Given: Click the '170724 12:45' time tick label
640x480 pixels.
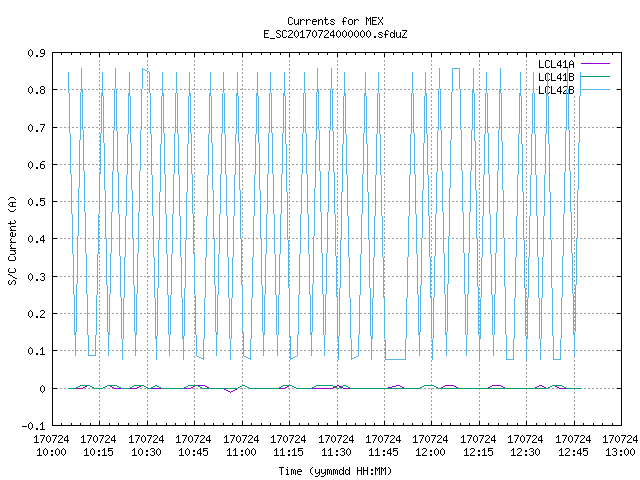Looking at the screenshot, I should 573,446.
